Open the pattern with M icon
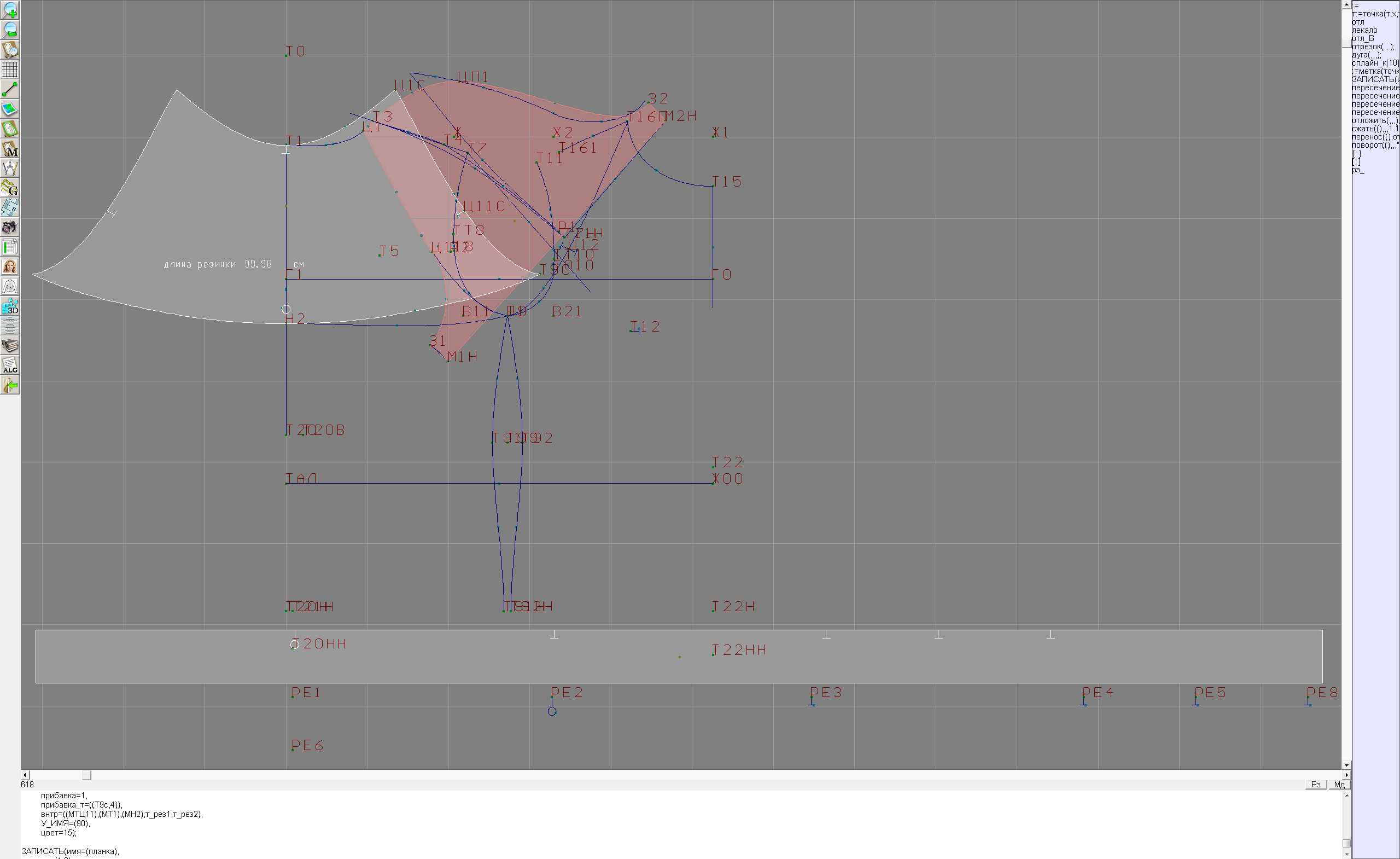Screen dimensions: 1400x859 (10, 148)
